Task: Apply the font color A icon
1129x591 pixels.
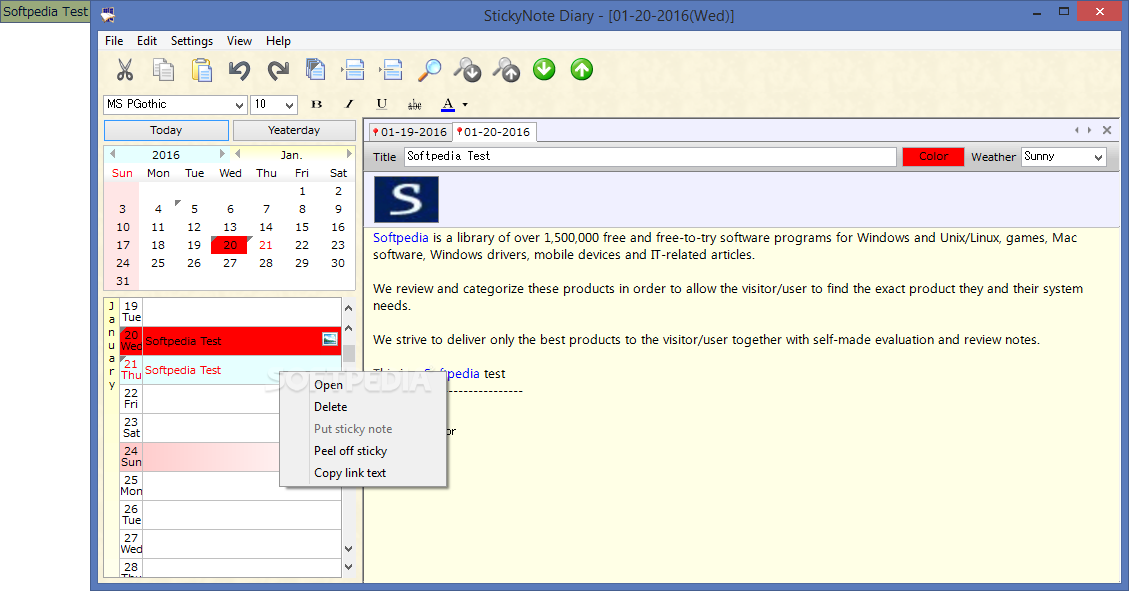Action: (x=448, y=105)
